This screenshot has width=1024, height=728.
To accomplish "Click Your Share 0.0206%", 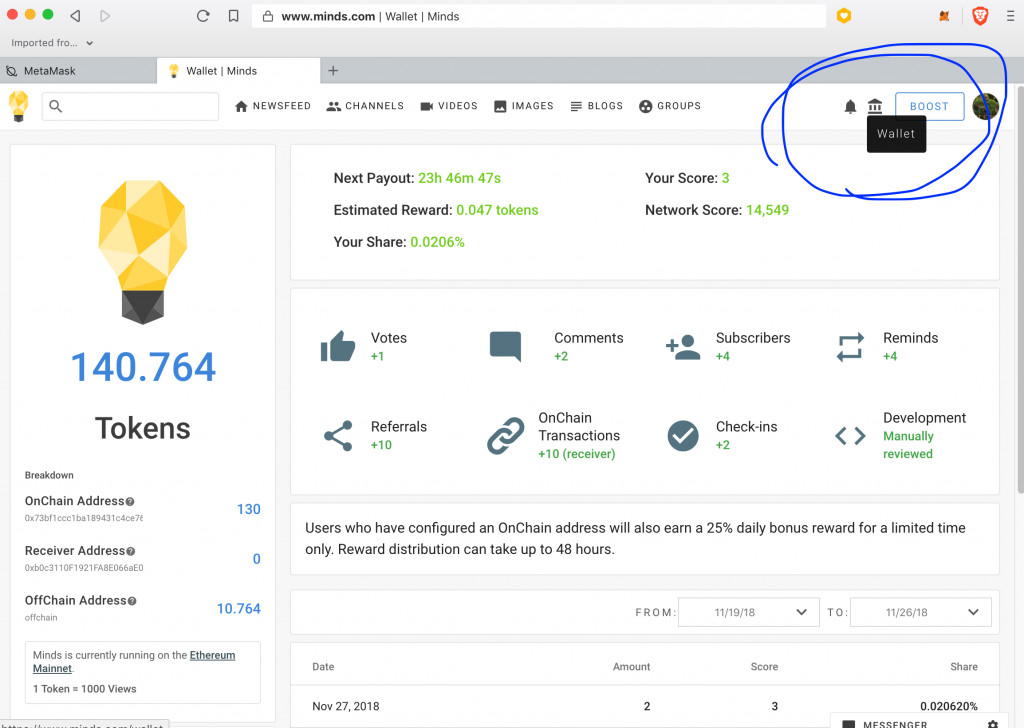I will click(438, 242).
